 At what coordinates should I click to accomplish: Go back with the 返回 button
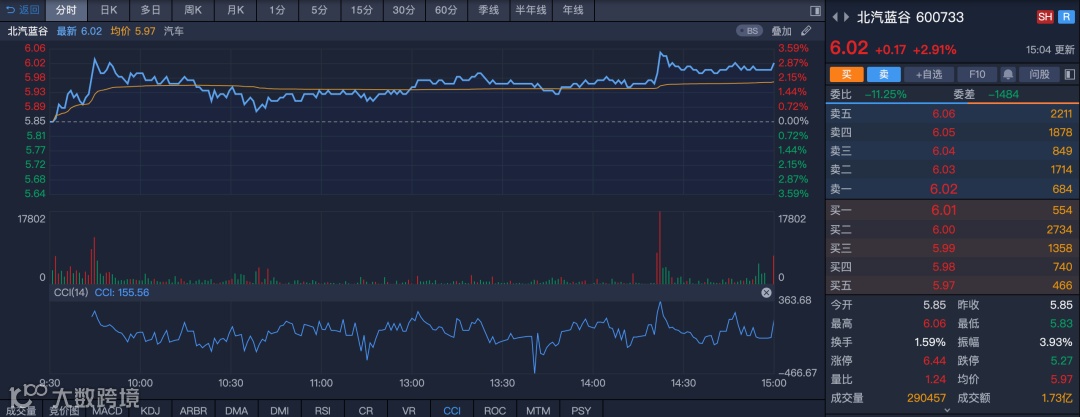pos(23,10)
